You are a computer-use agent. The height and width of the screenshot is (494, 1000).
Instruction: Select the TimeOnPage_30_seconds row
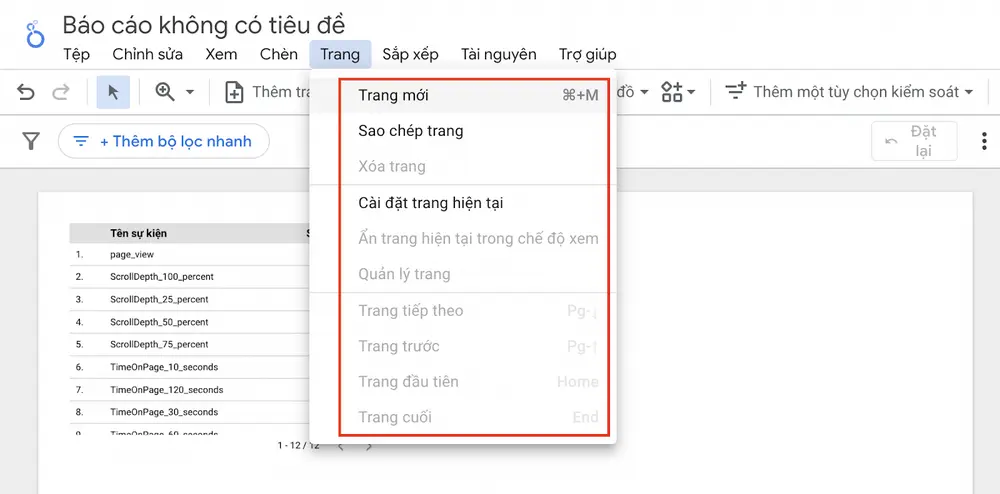pos(190,412)
